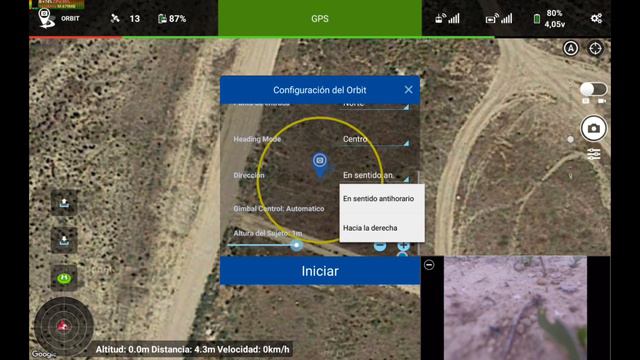The height and width of the screenshot is (360, 640).
Task: Tap the Gimbal Control: Automatico setting
Action: [x=279, y=209]
